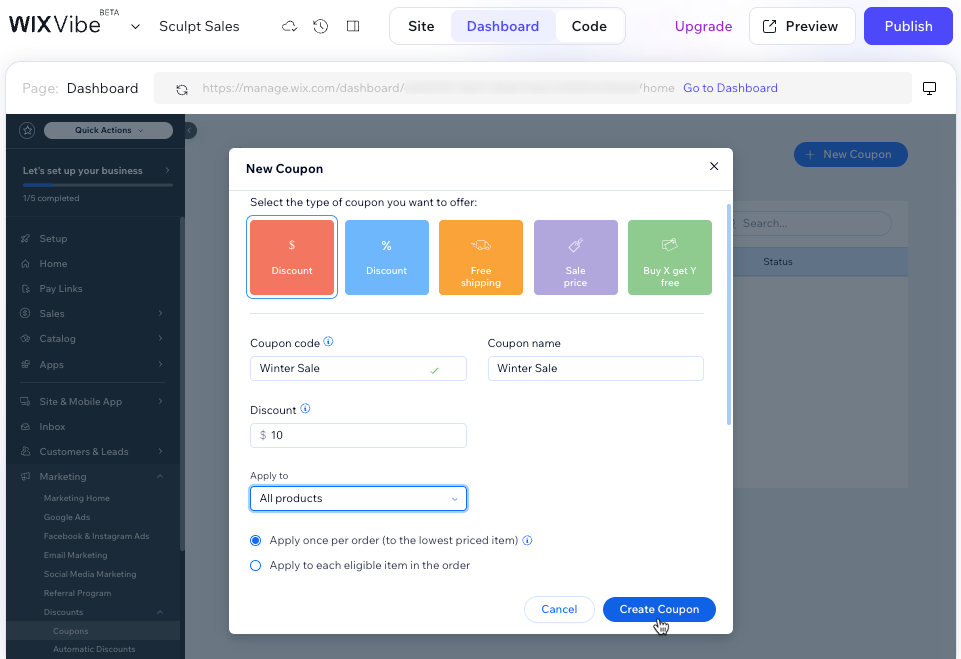Select the $ Discount coupon type

[x=291, y=257]
